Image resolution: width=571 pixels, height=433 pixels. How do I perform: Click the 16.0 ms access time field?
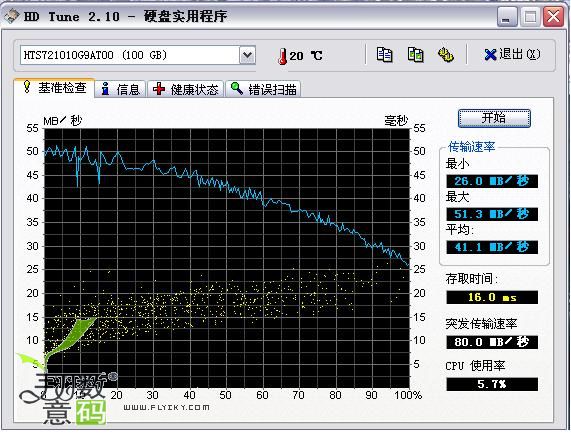pos(492,298)
